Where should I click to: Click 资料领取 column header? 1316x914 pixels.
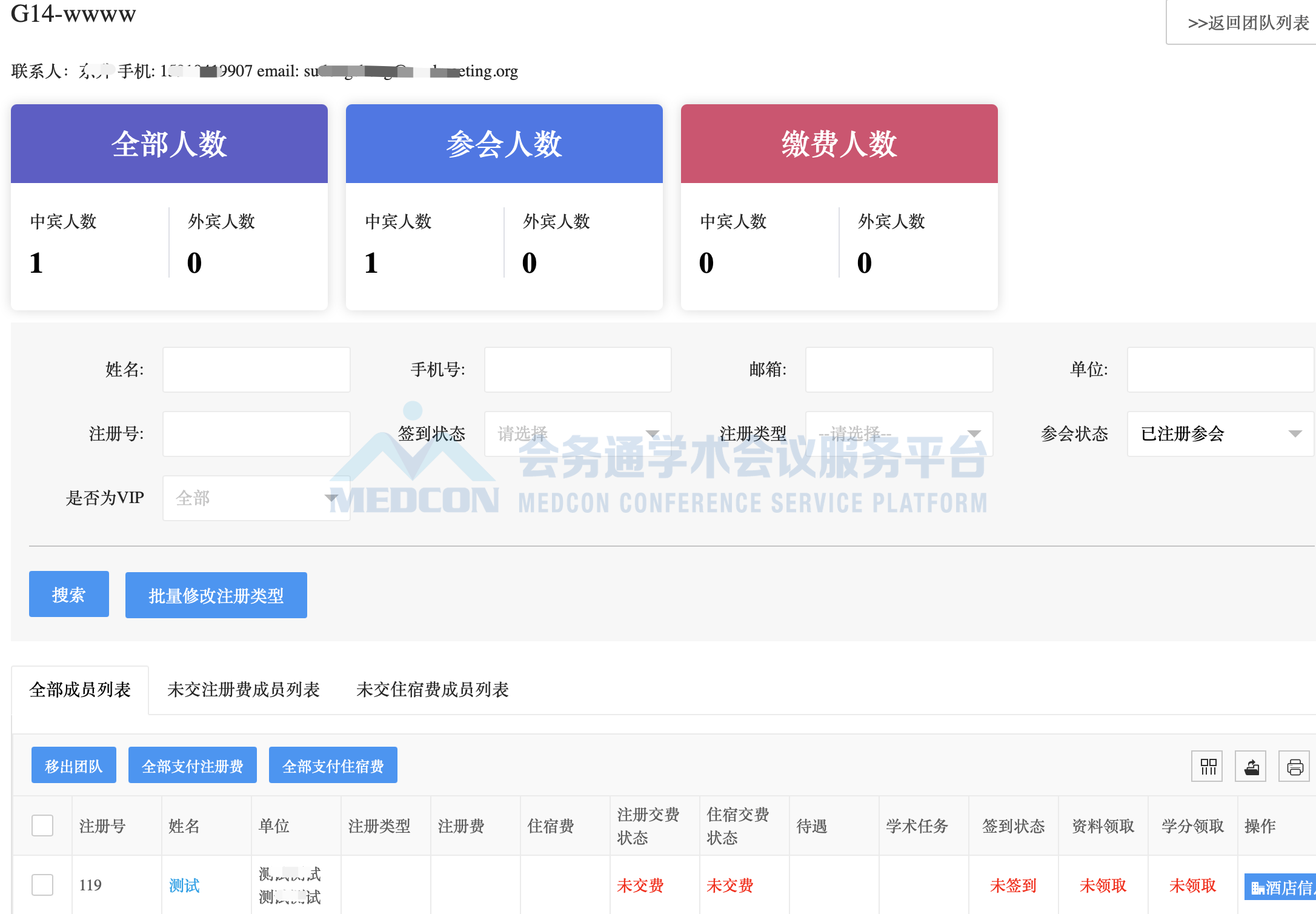click(x=1103, y=826)
